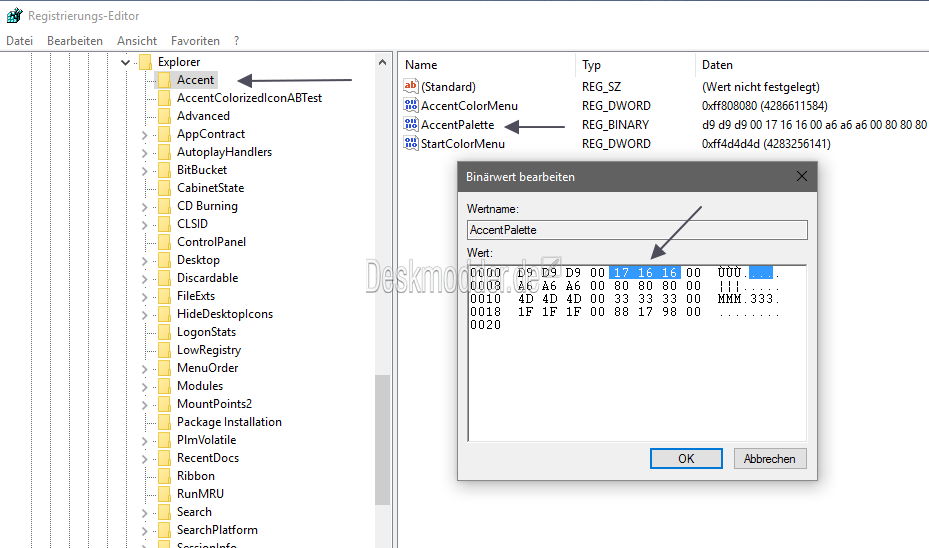929x548 pixels.
Task: Open the Ansicht menu
Action: (x=137, y=40)
